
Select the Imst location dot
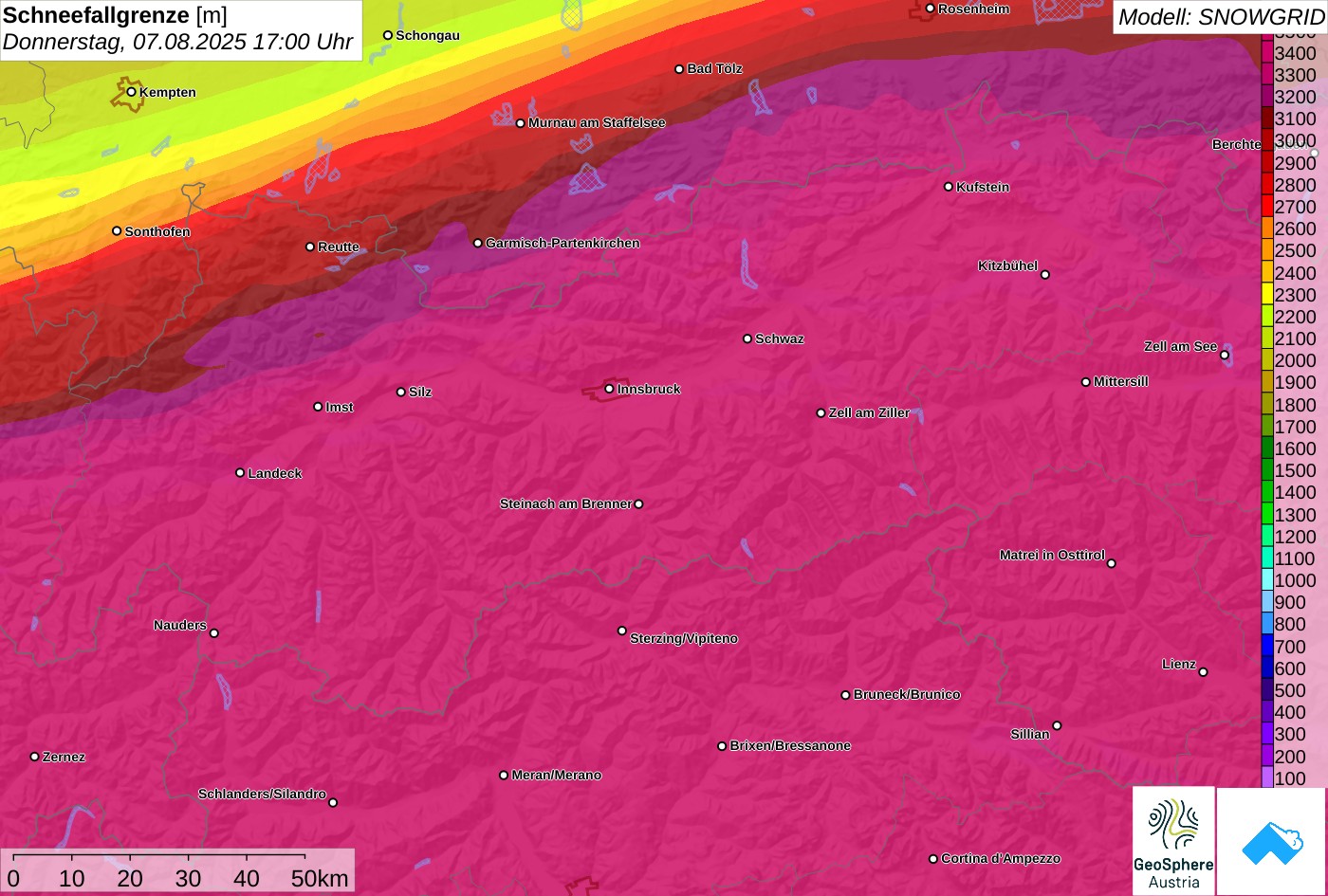click(x=318, y=407)
